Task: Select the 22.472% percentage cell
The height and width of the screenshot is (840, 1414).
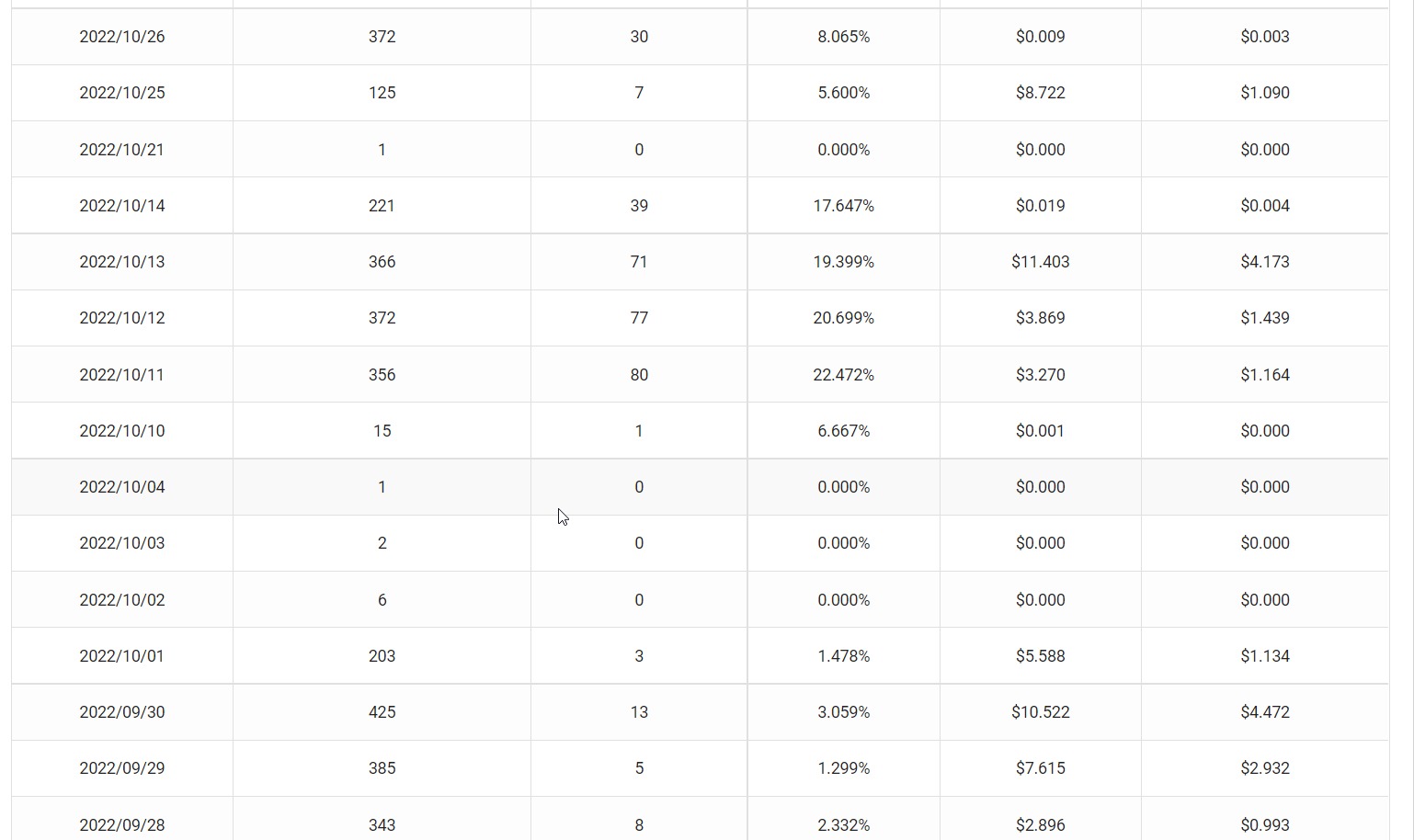Action: [x=843, y=375]
